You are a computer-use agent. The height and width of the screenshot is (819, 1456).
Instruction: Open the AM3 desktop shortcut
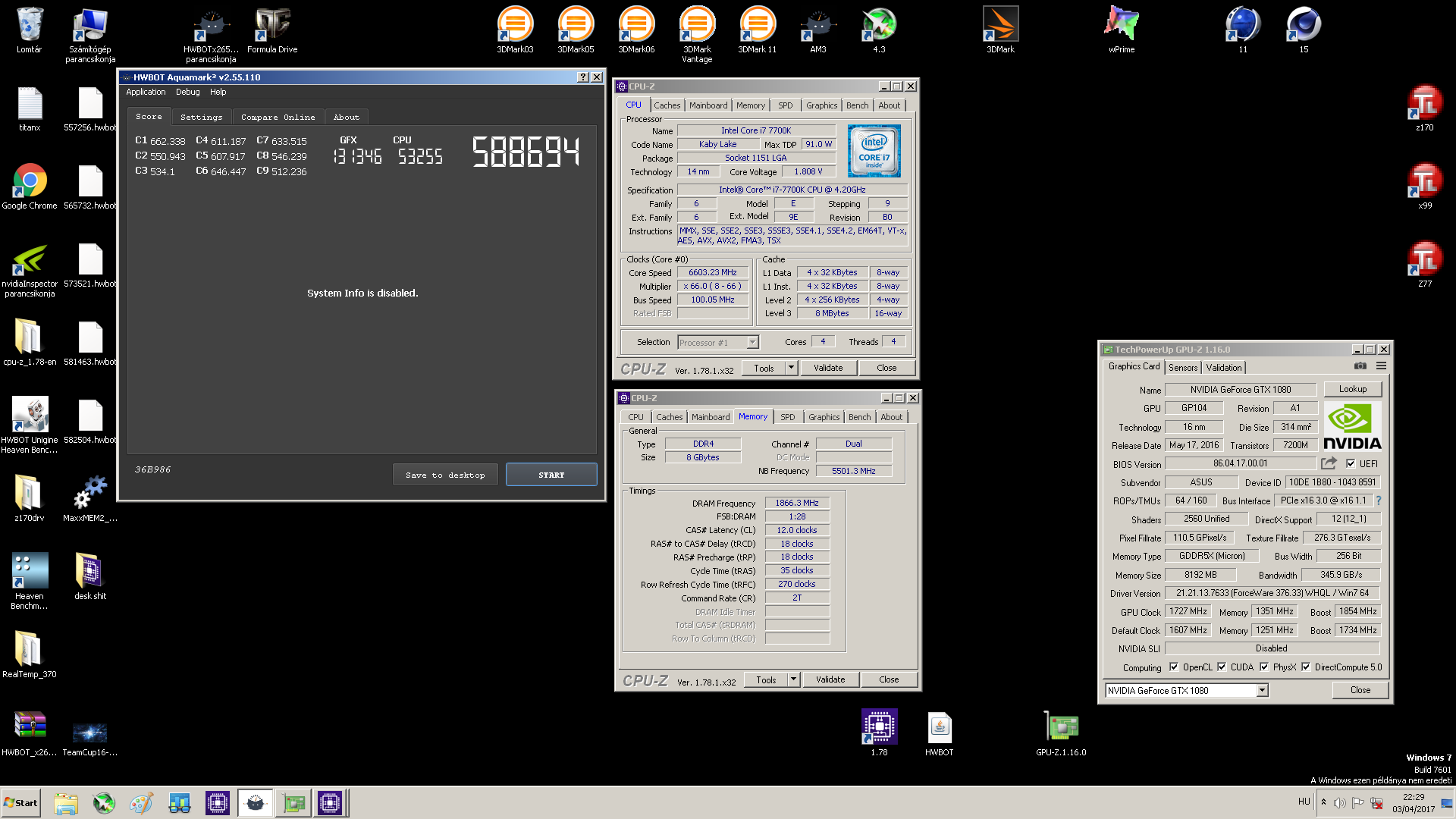coord(818,30)
